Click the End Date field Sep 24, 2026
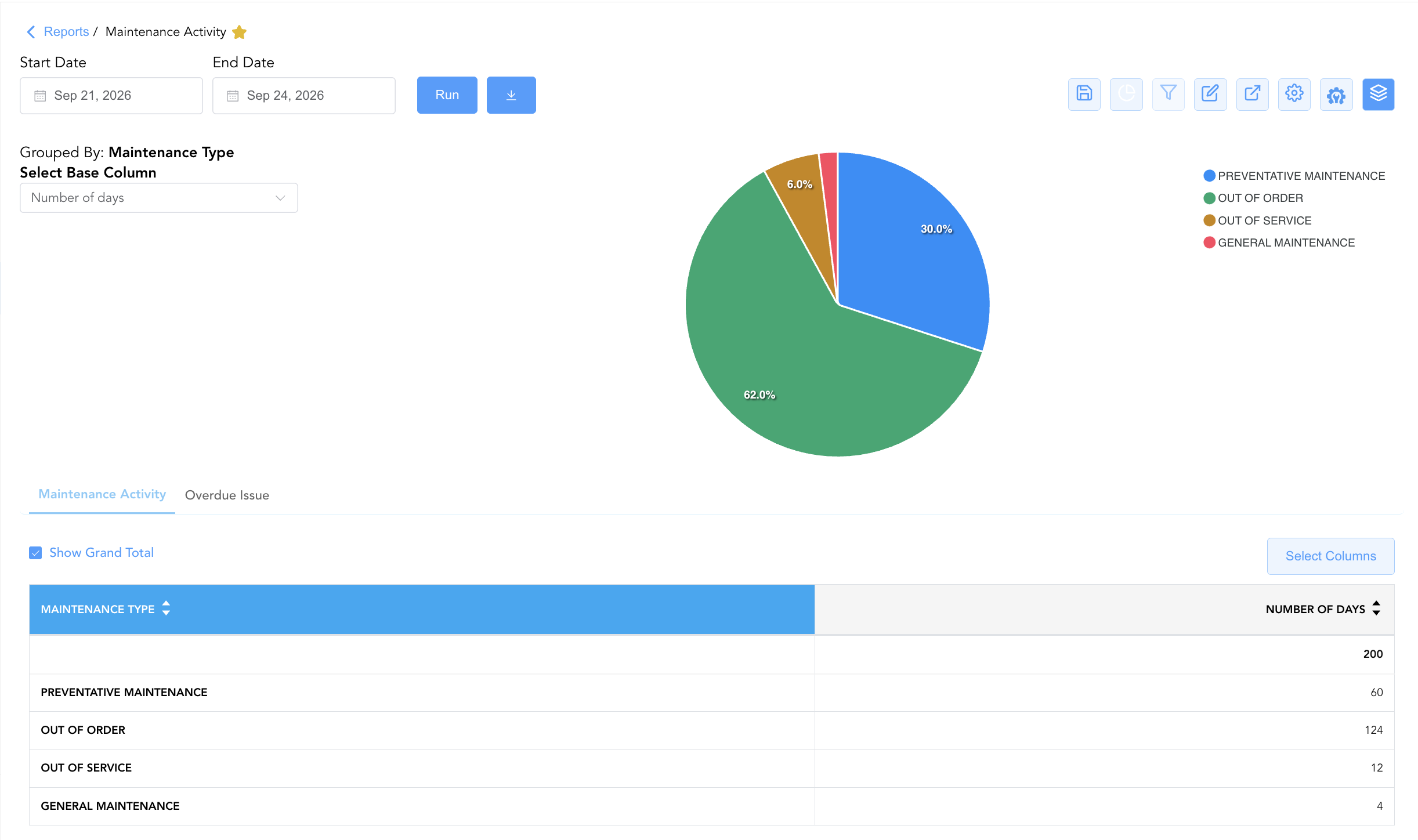The height and width of the screenshot is (840, 1418). click(x=304, y=96)
